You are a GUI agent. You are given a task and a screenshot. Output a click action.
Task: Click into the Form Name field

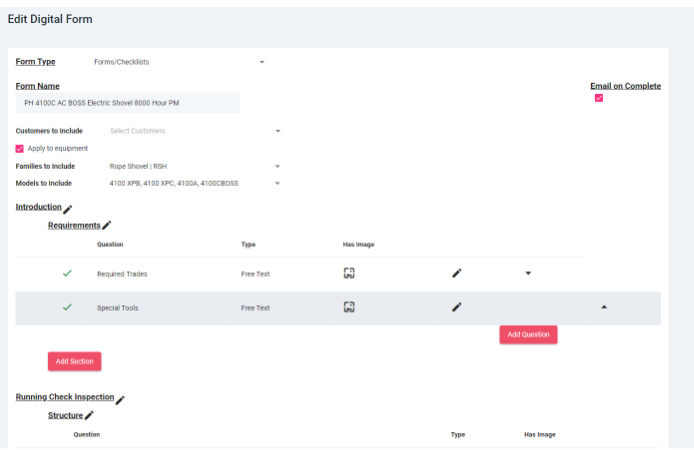point(127,103)
